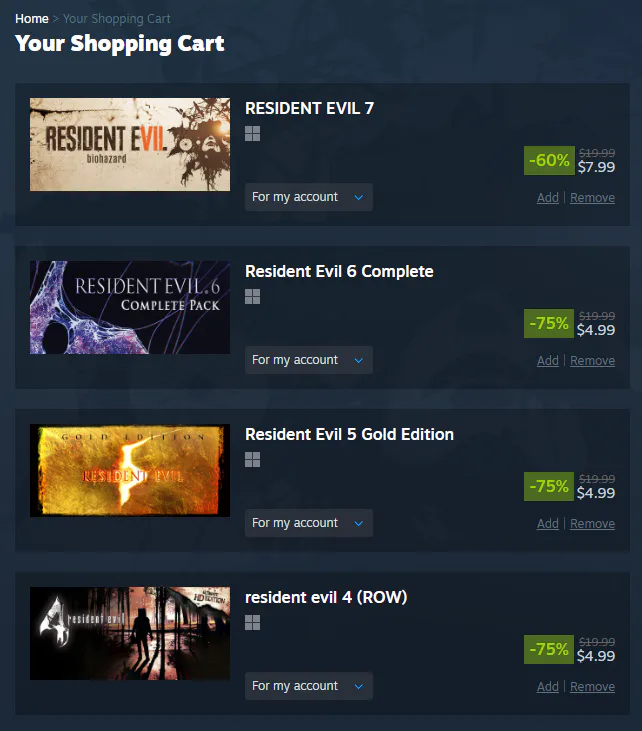Open the resident evil 4 HD cover thumbnail
This screenshot has width=642, height=731.
pos(130,633)
